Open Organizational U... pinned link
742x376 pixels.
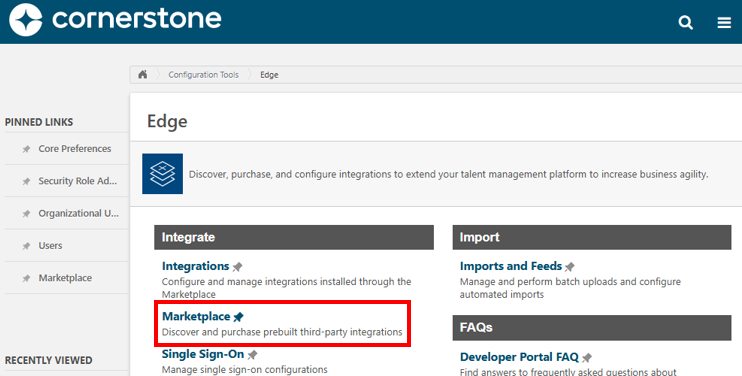(x=79, y=213)
